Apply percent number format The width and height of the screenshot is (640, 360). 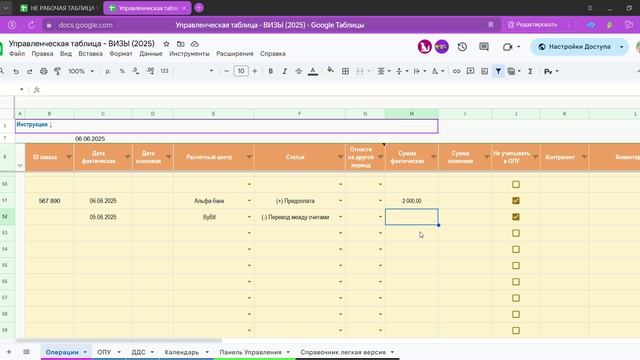pos(122,71)
